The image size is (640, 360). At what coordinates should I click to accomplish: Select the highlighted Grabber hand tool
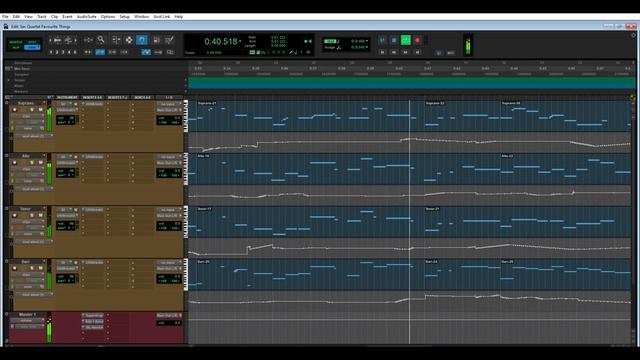[x=142, y=40]
